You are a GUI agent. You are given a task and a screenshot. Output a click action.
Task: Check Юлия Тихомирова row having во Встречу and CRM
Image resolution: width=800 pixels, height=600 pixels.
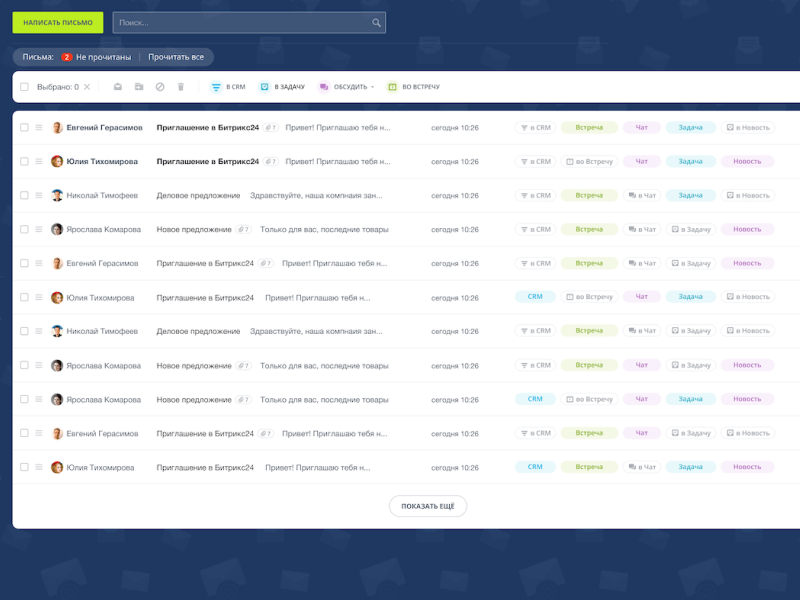click(x=24, y=297)
